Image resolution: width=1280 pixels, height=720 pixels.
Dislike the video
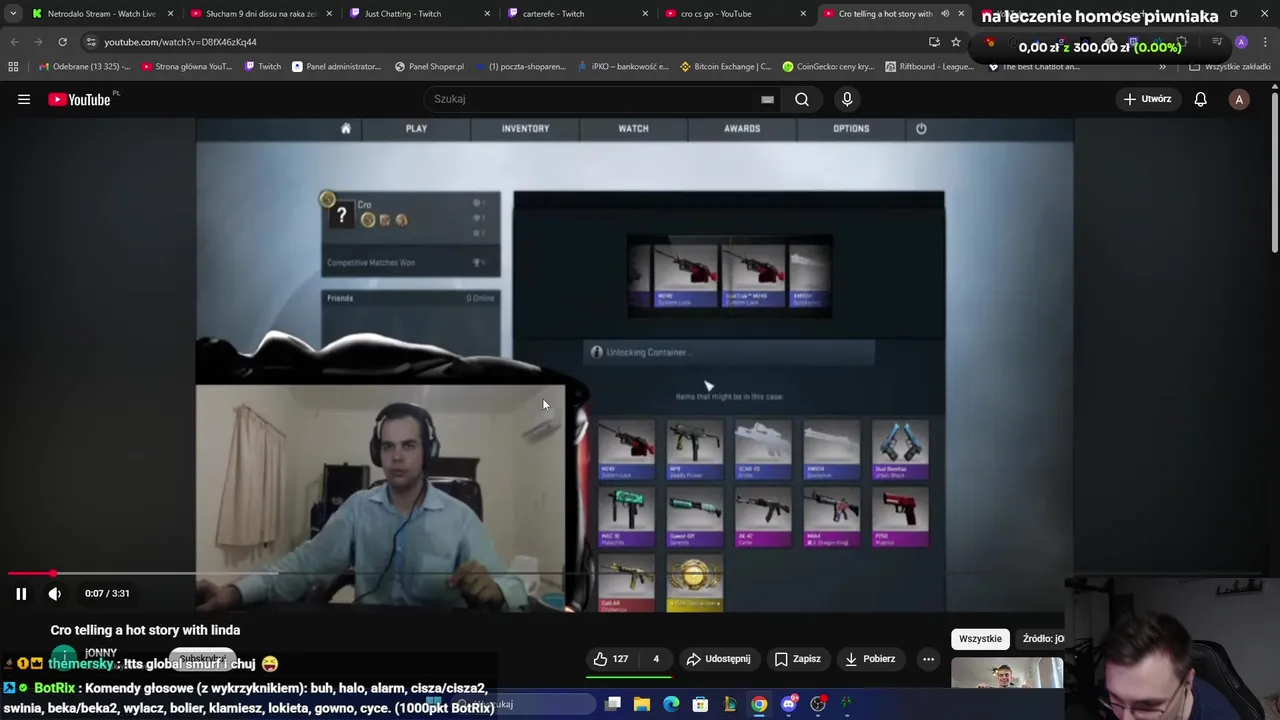pyautogui.click(x=656, y=658)
